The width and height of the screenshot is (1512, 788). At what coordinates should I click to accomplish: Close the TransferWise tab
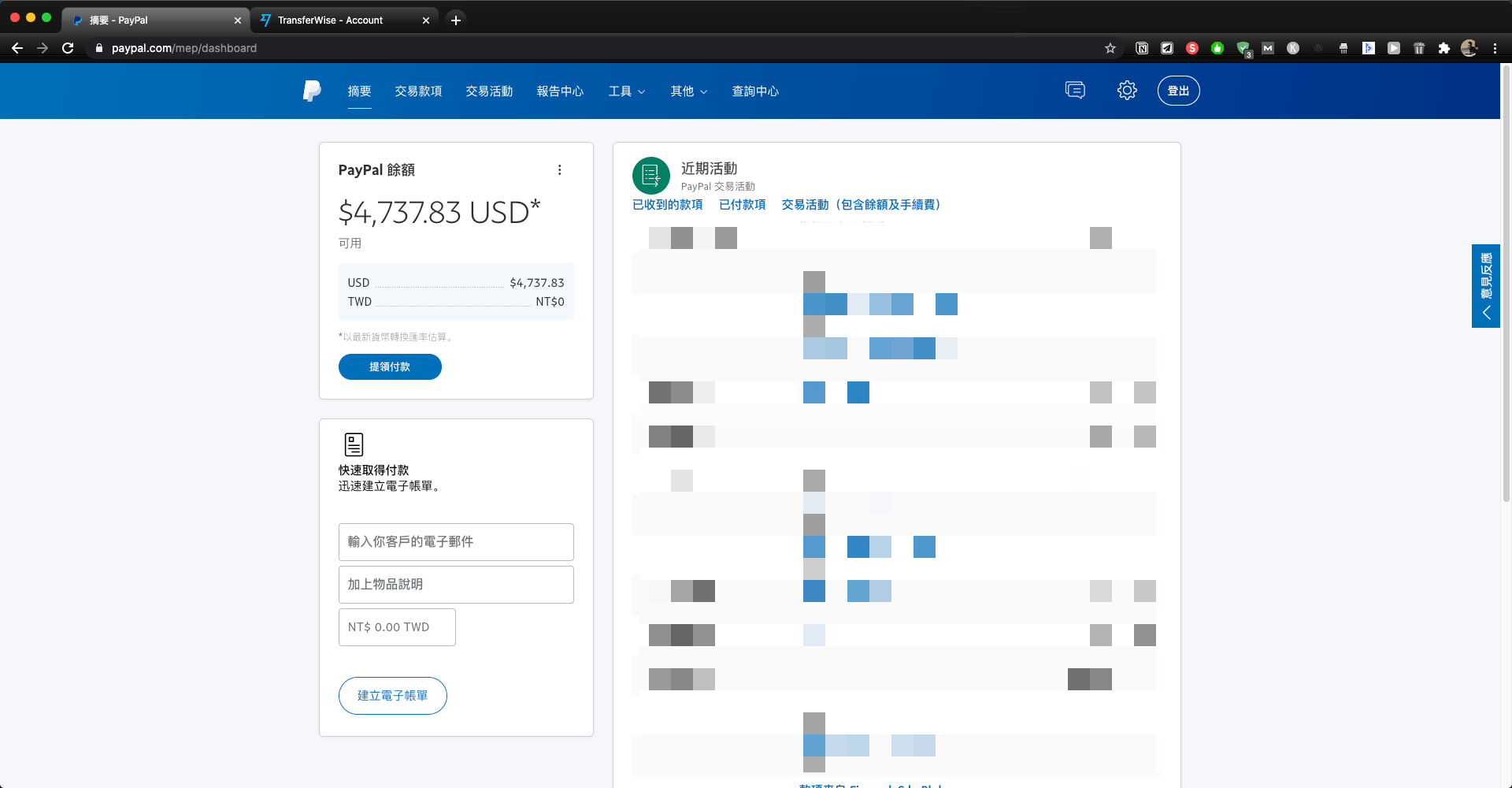pos(426,20)
